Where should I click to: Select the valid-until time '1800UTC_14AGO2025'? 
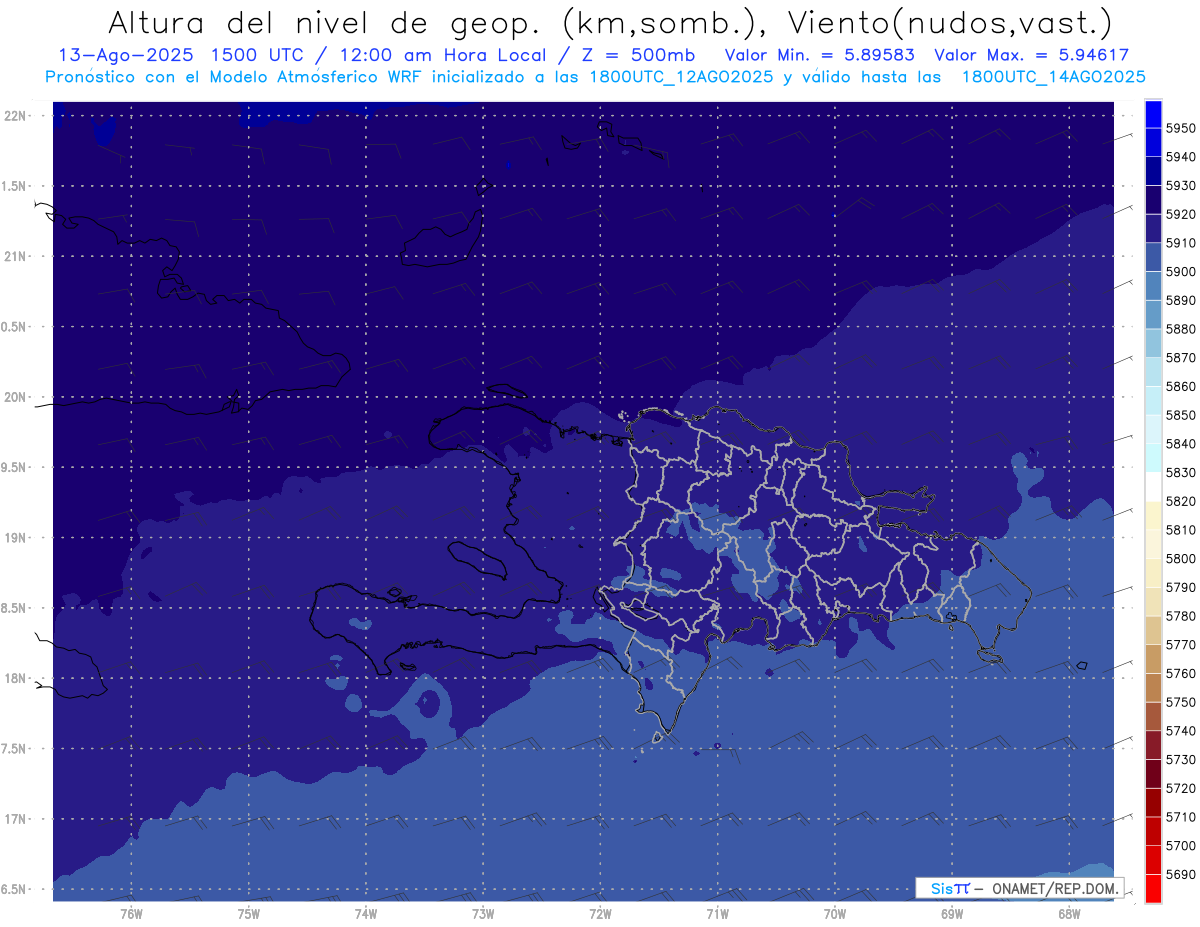(1053, 77)
